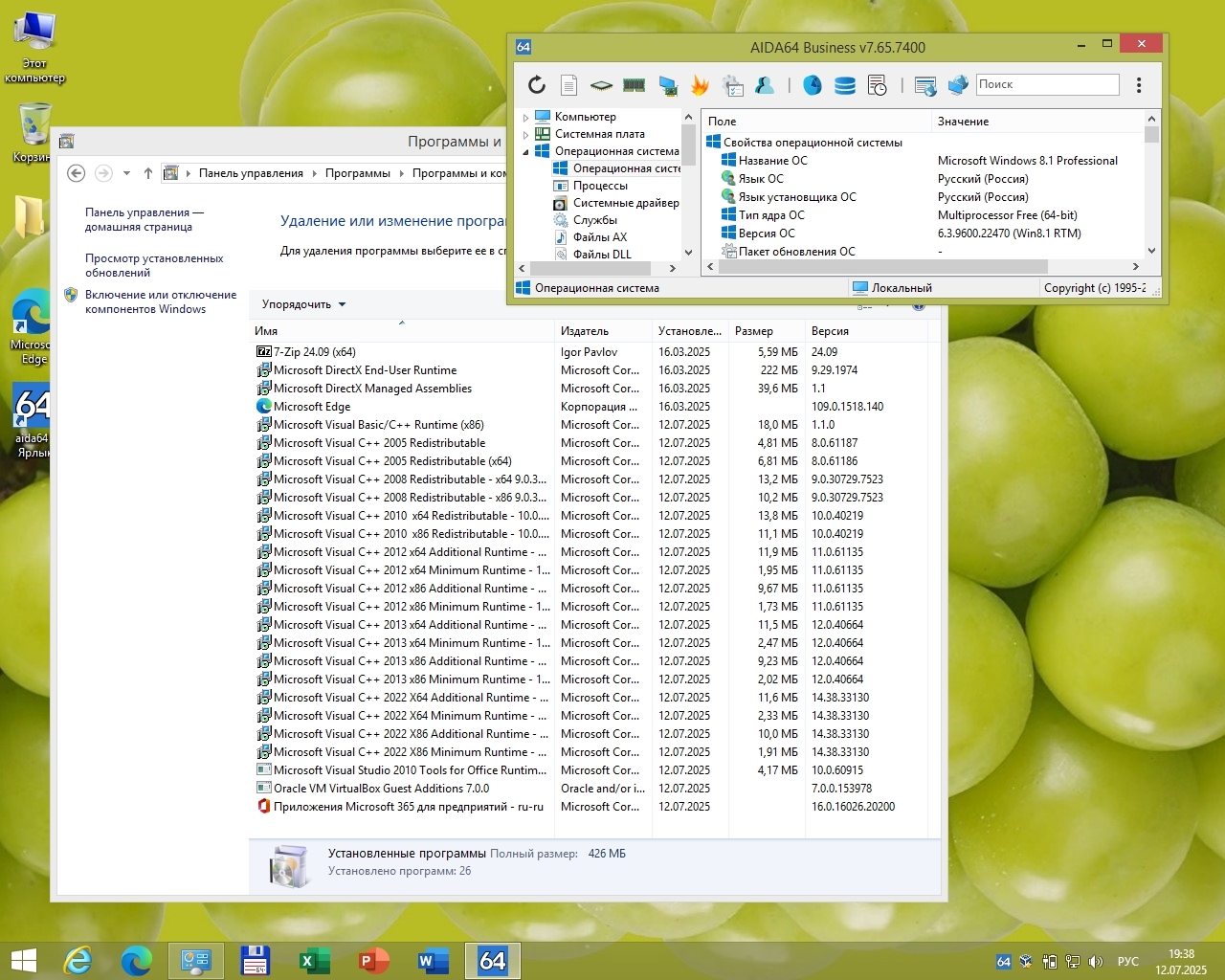Click the blue pie chart toolbar icon
The height and width of the screenshot is (980, 1225).
813,85
